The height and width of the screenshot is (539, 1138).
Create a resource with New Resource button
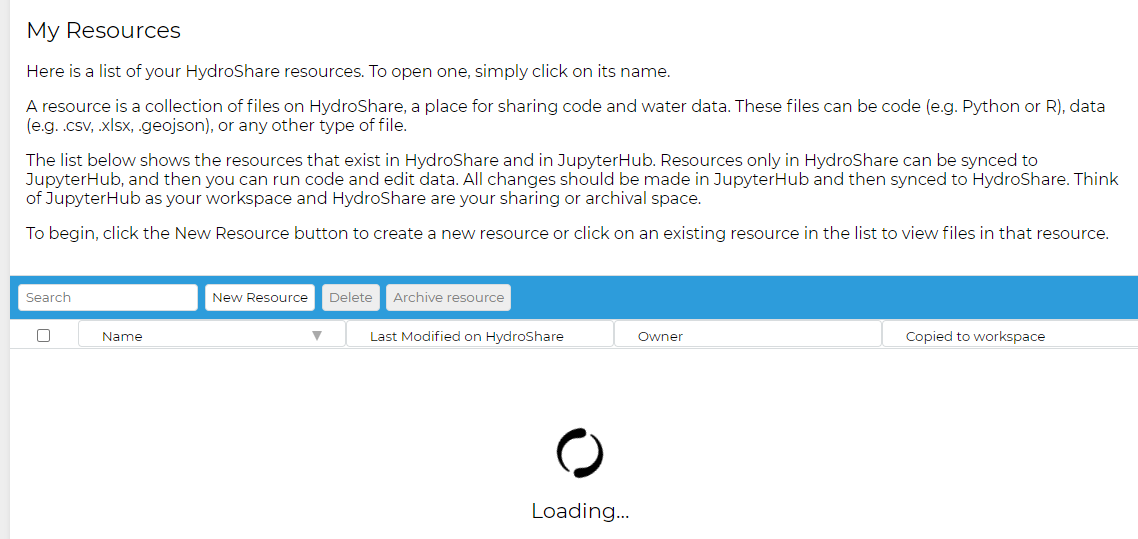tap(260, 297)
